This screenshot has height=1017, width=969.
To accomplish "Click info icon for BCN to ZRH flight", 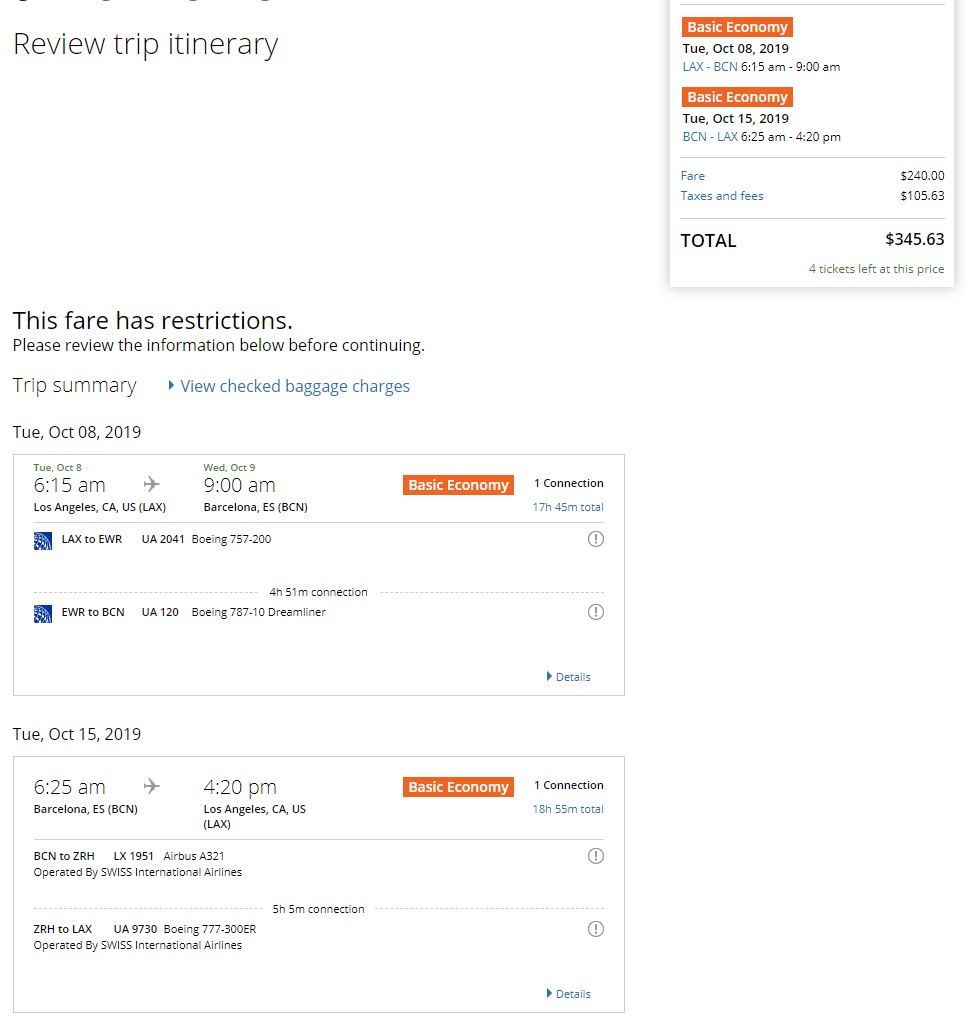I will click(x=595, y=856).
